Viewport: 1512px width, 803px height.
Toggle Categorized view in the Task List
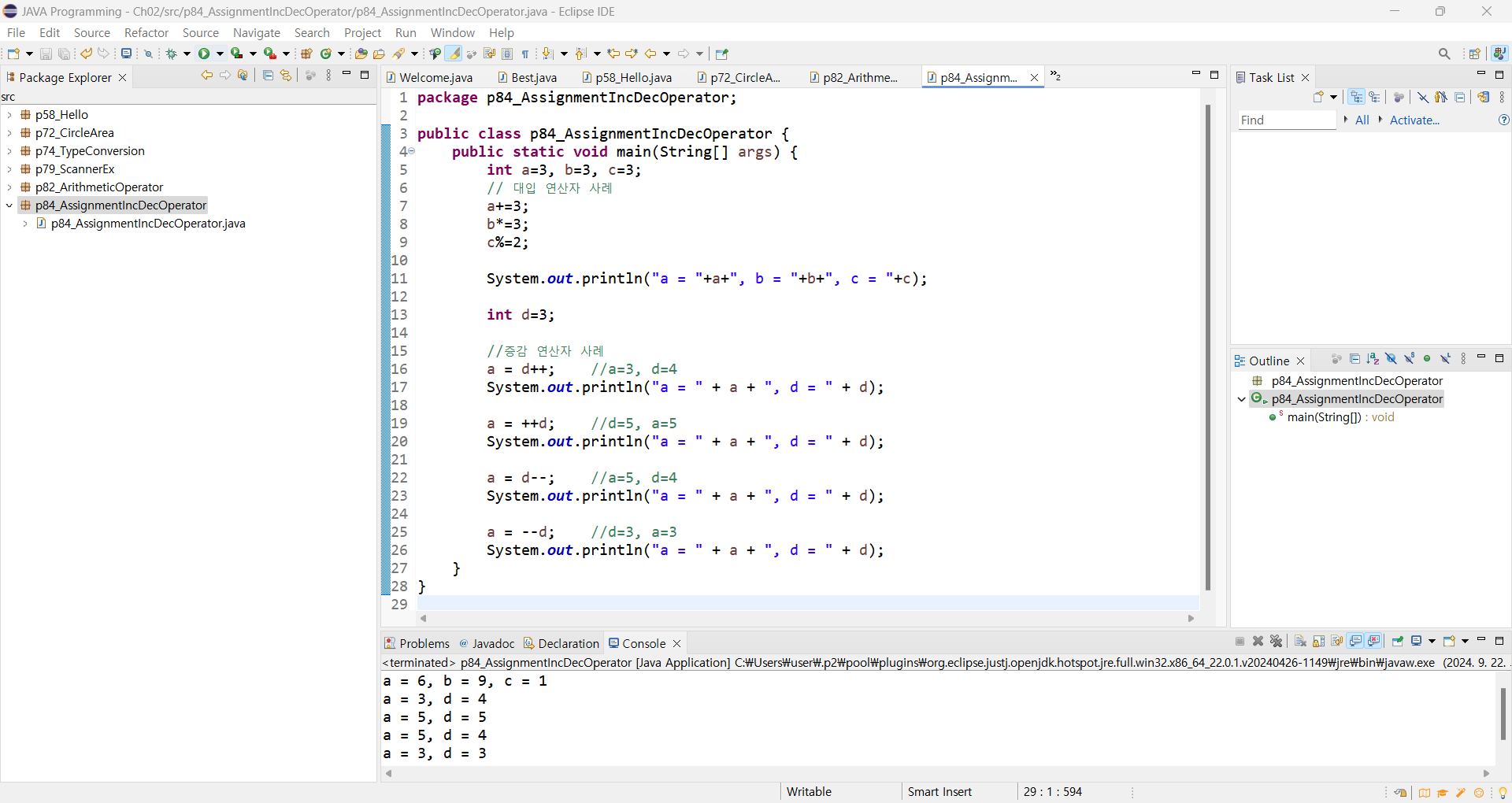(1357, 97)
